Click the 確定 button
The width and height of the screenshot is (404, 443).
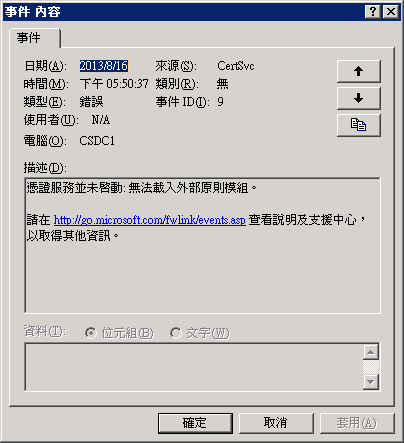(195, 423)
